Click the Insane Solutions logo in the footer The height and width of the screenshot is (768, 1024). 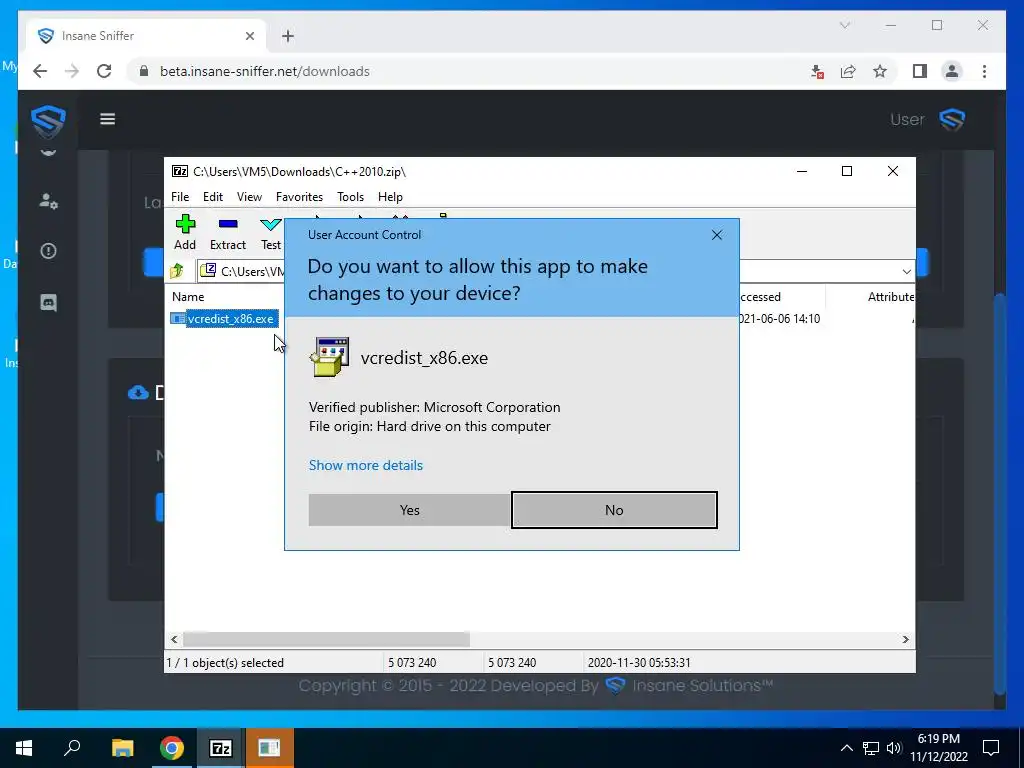pyautogui.click(x=615, y=686)
